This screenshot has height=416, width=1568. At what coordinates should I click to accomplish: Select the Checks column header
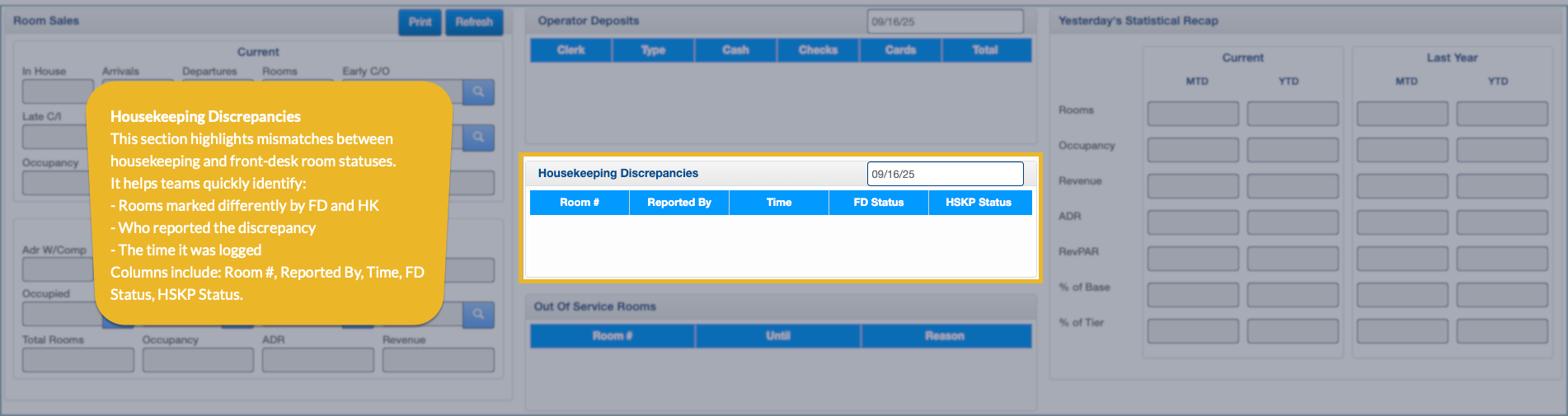tap(818, 50)
